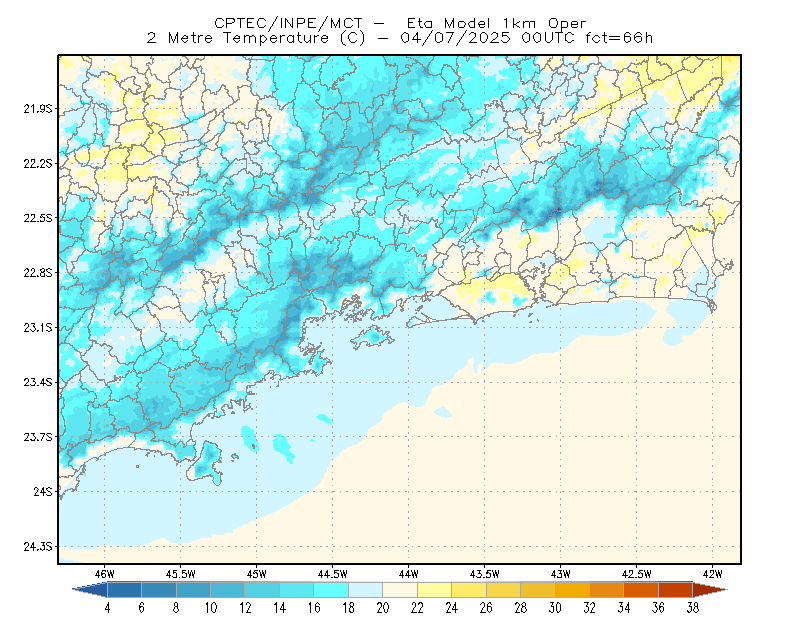This screenshot has height=618, width=800.
Task: Select the cyan swatch between 16 and 18
Action: coord(331,589)
